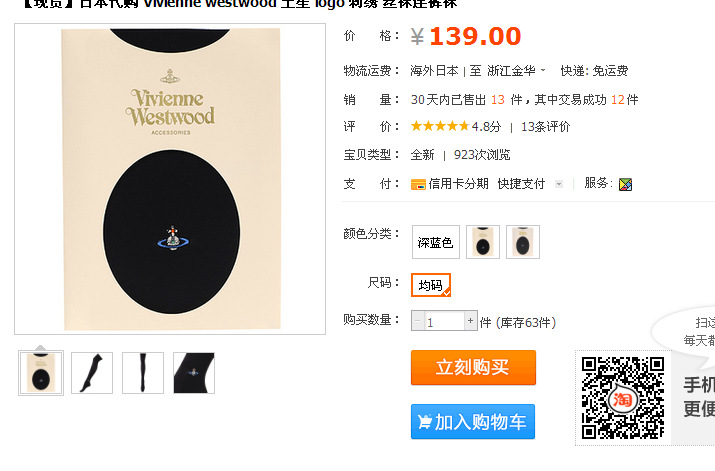Click the 立刻购买 buy now button
This screenshot has height=471, width=715.
tap(473, 367)
